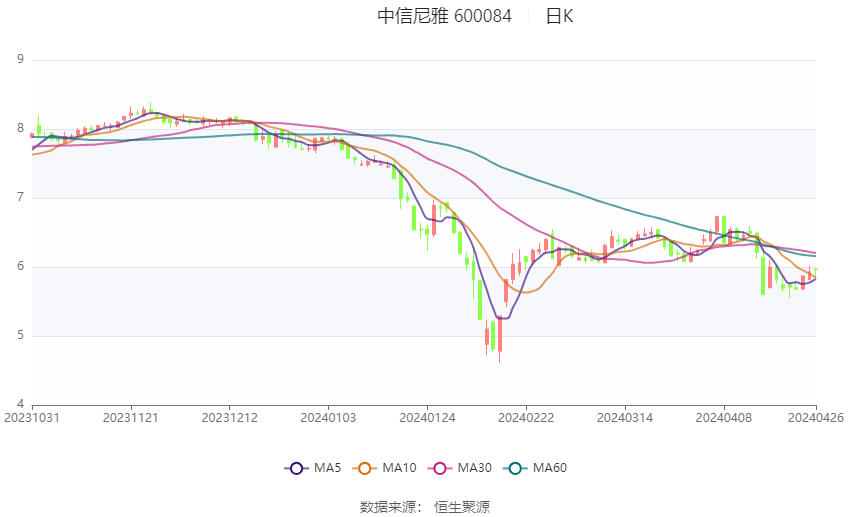Click the x-axis date label 20240124

coord(427,418)
